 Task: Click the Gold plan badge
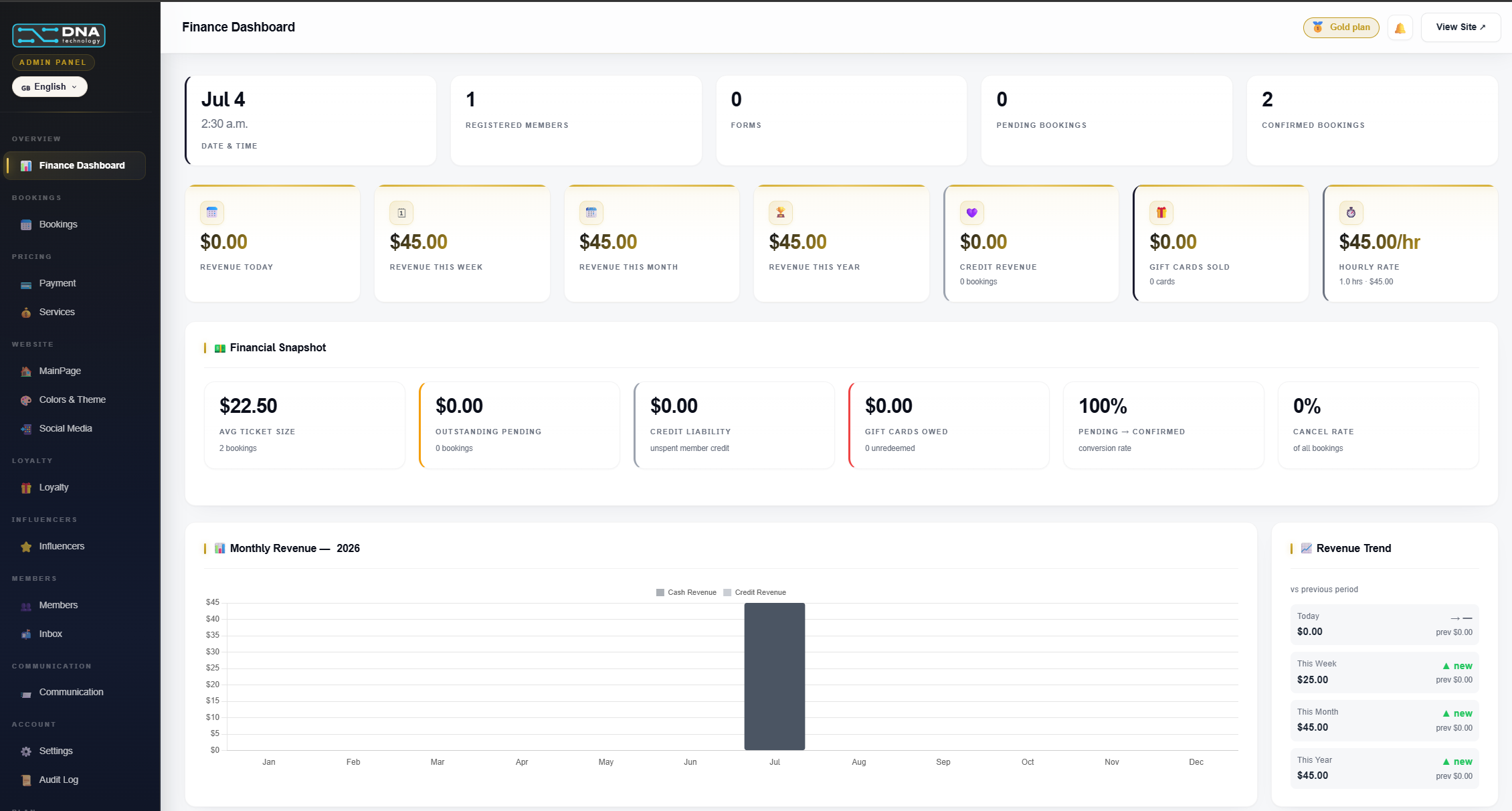pyautogui.click(x=1341, y=27)
